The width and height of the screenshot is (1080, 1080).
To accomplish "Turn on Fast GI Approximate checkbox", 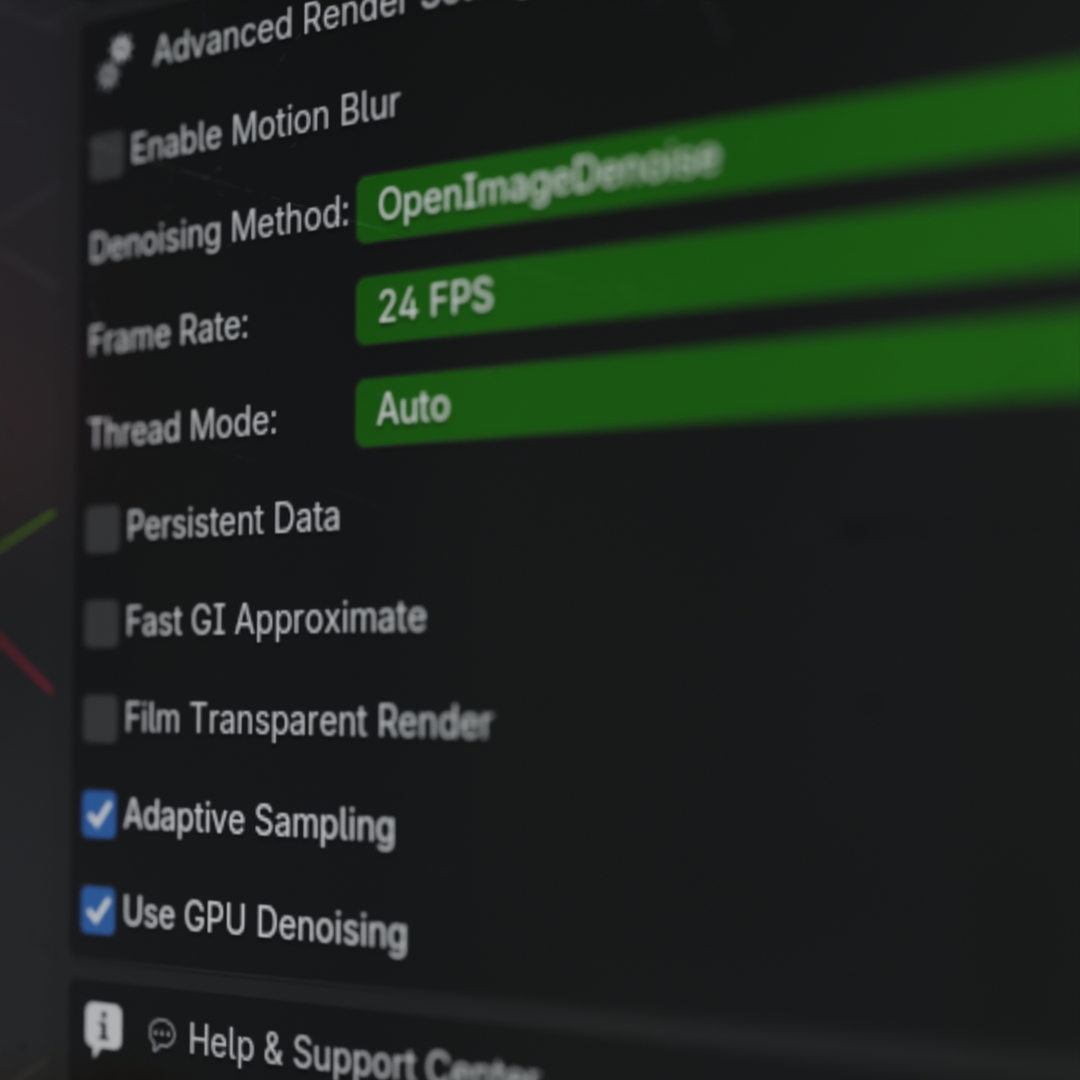I will point(101,623).
